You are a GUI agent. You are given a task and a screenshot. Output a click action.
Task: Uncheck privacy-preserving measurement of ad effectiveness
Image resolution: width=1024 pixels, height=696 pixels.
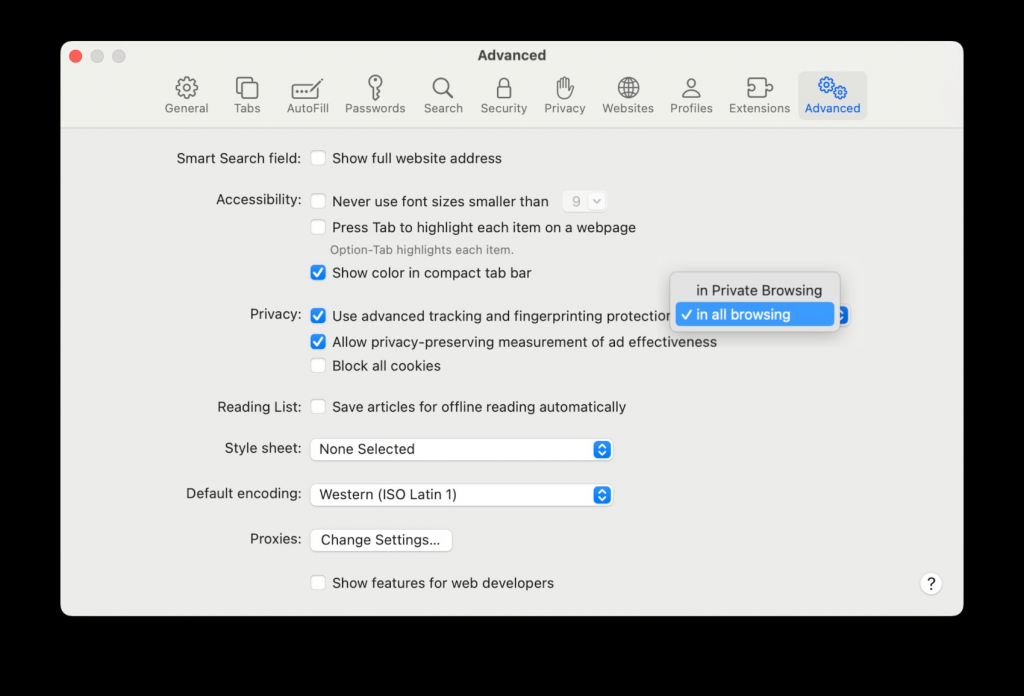point(318,341)
